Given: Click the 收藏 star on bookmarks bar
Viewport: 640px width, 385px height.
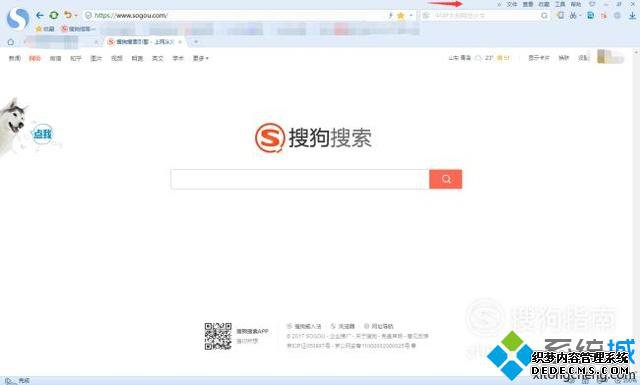Looking at the screenshot, I should [45, 29].
